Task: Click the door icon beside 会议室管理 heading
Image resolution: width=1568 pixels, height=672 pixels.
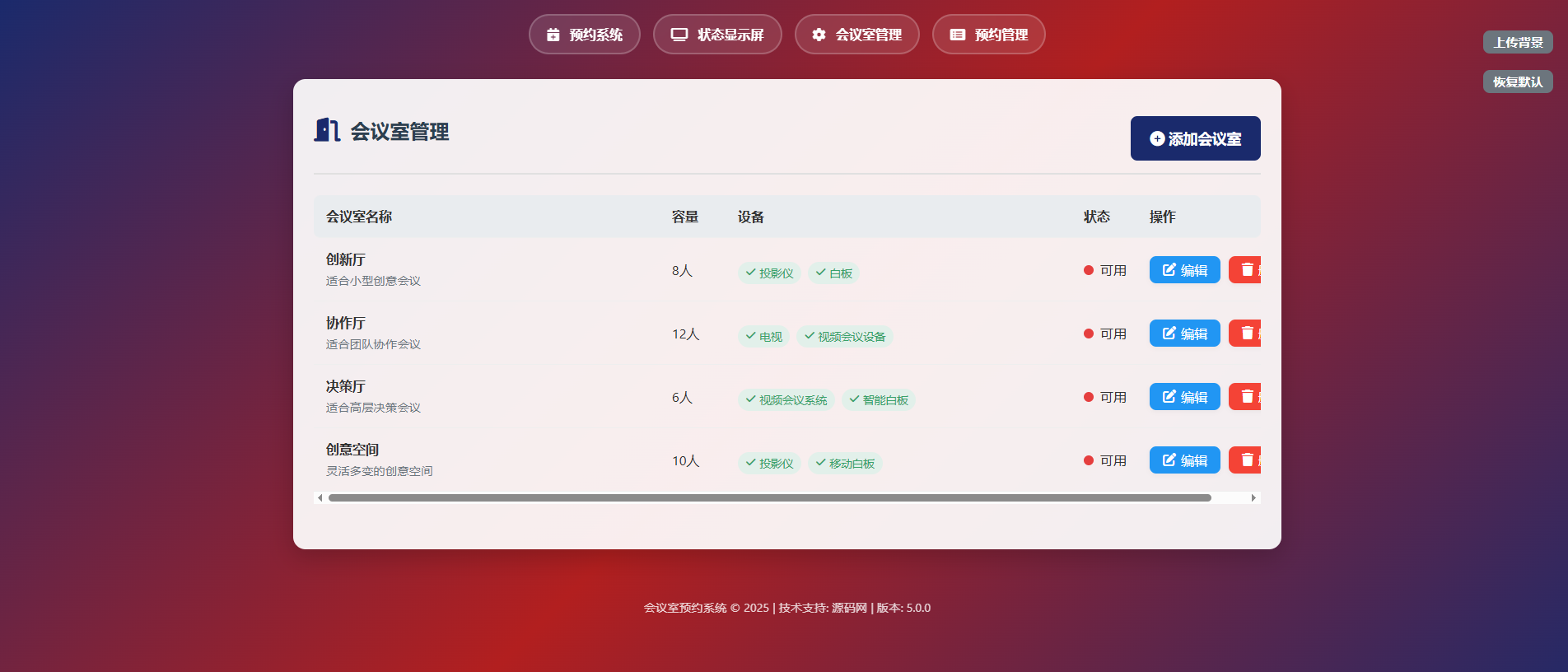Action: (x=327, y=130)
